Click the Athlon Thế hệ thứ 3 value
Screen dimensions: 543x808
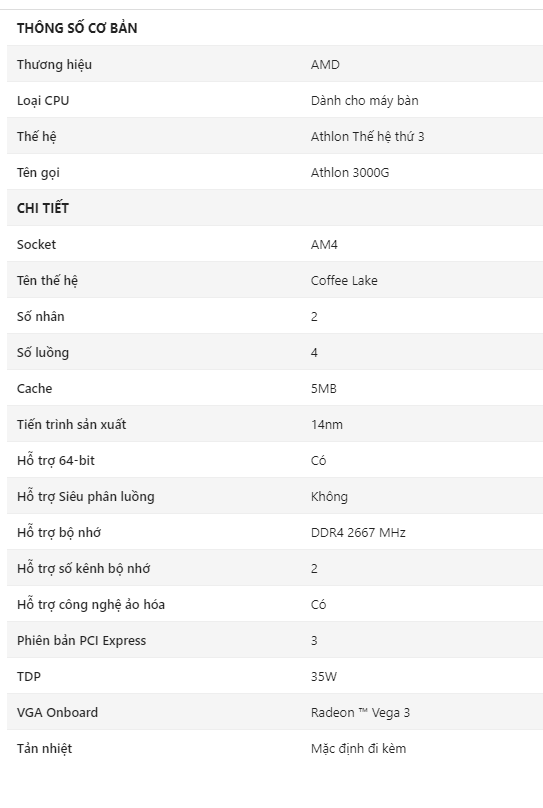pyautogui.click(x=367, y=137)
